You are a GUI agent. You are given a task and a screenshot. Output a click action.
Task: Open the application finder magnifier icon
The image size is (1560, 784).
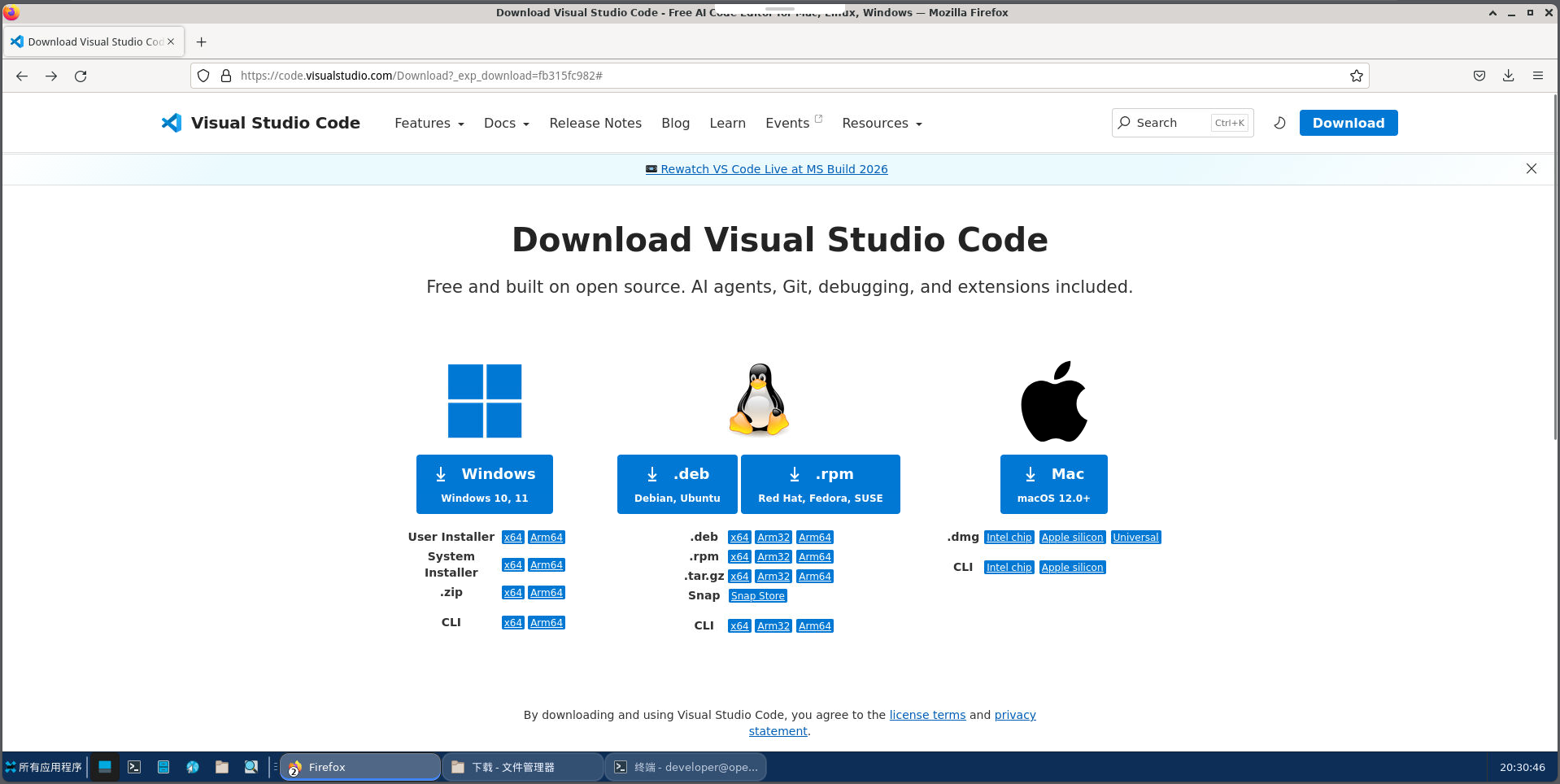click(251, 767)
